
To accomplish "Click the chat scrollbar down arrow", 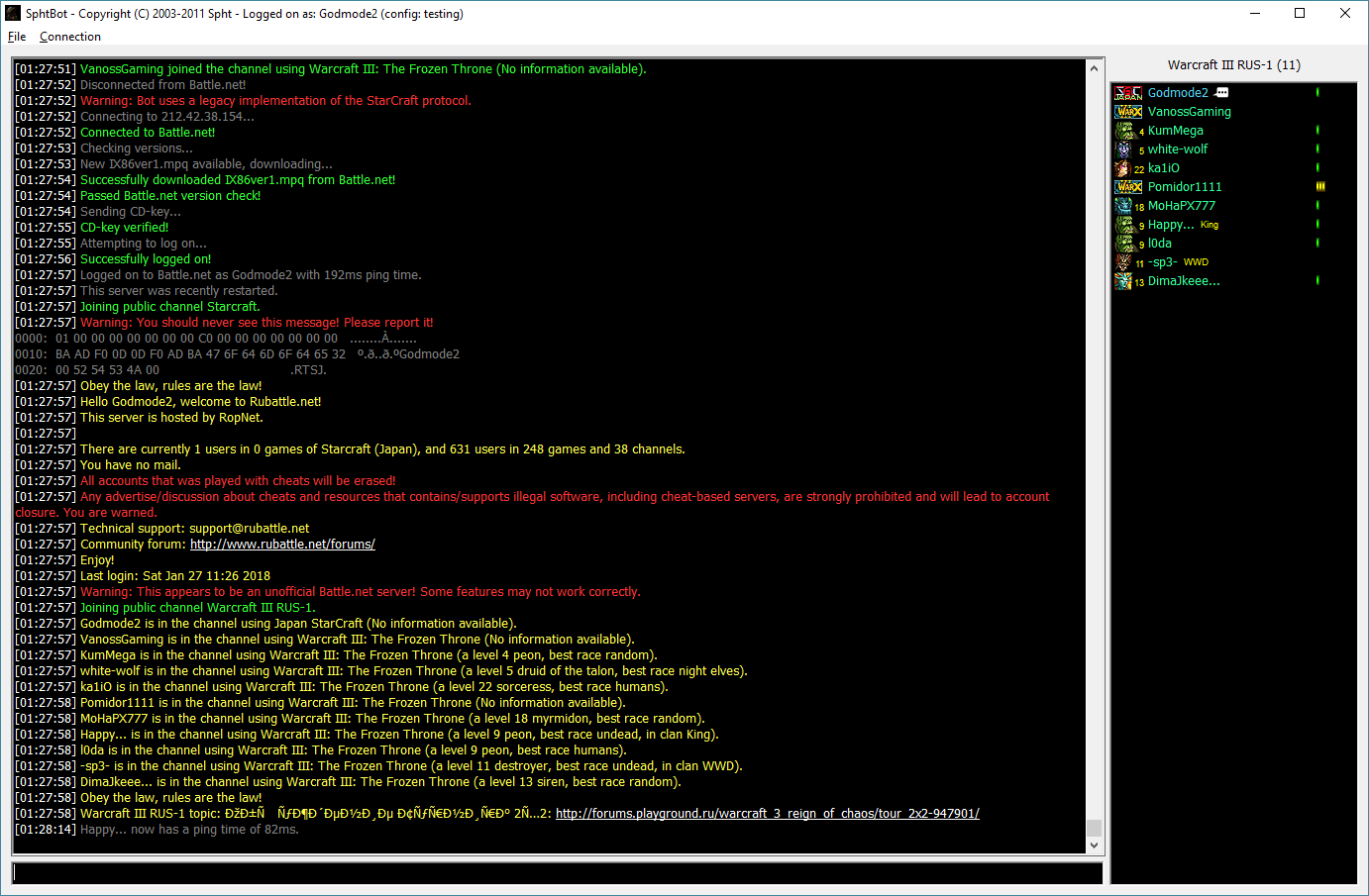I will tap(1094, 845).
